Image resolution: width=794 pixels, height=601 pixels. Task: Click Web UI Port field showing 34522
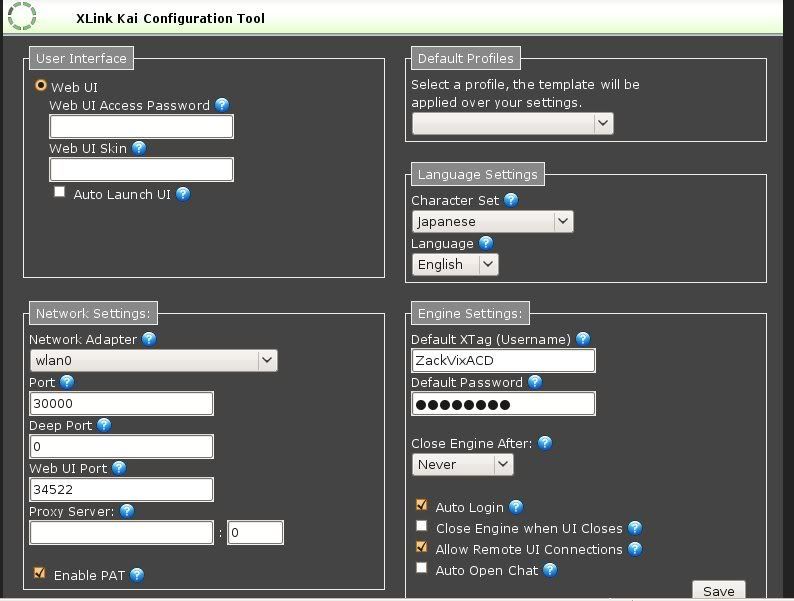[122, 490]
